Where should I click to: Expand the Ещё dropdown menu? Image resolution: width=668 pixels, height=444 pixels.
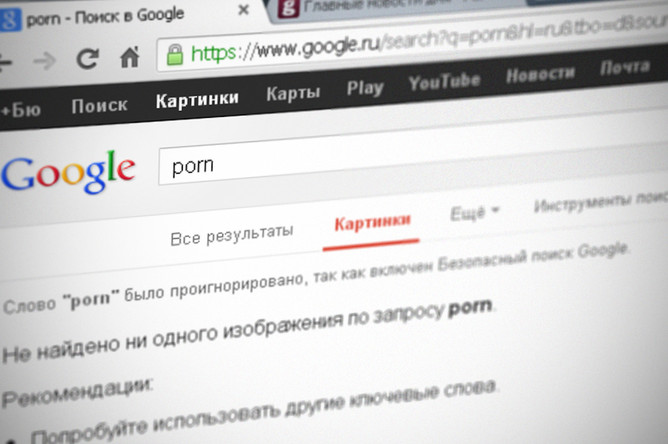pyautogui.click(x=475, y=213)
